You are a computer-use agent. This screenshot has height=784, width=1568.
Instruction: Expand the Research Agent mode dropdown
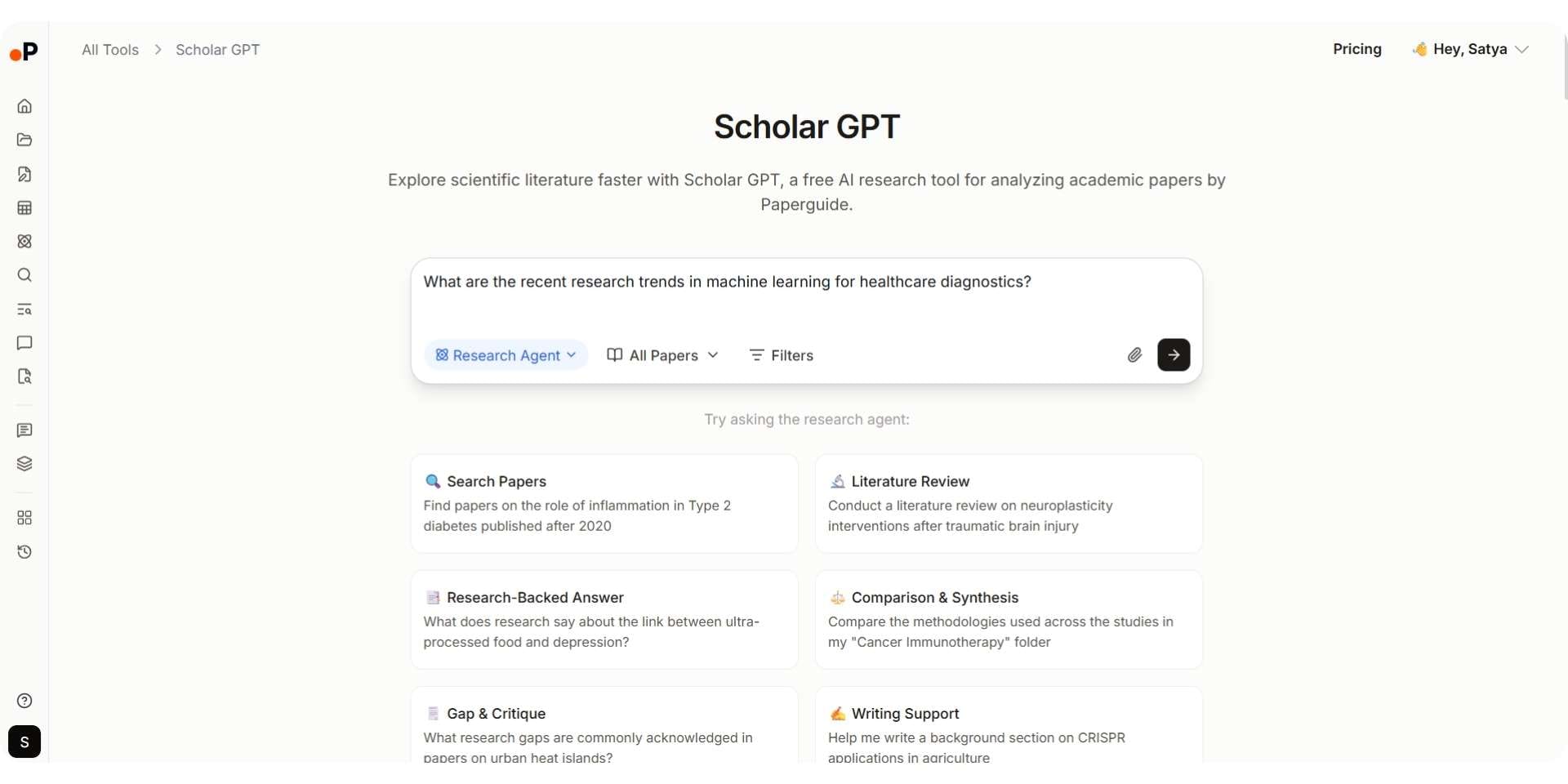(x=505, y=354)
